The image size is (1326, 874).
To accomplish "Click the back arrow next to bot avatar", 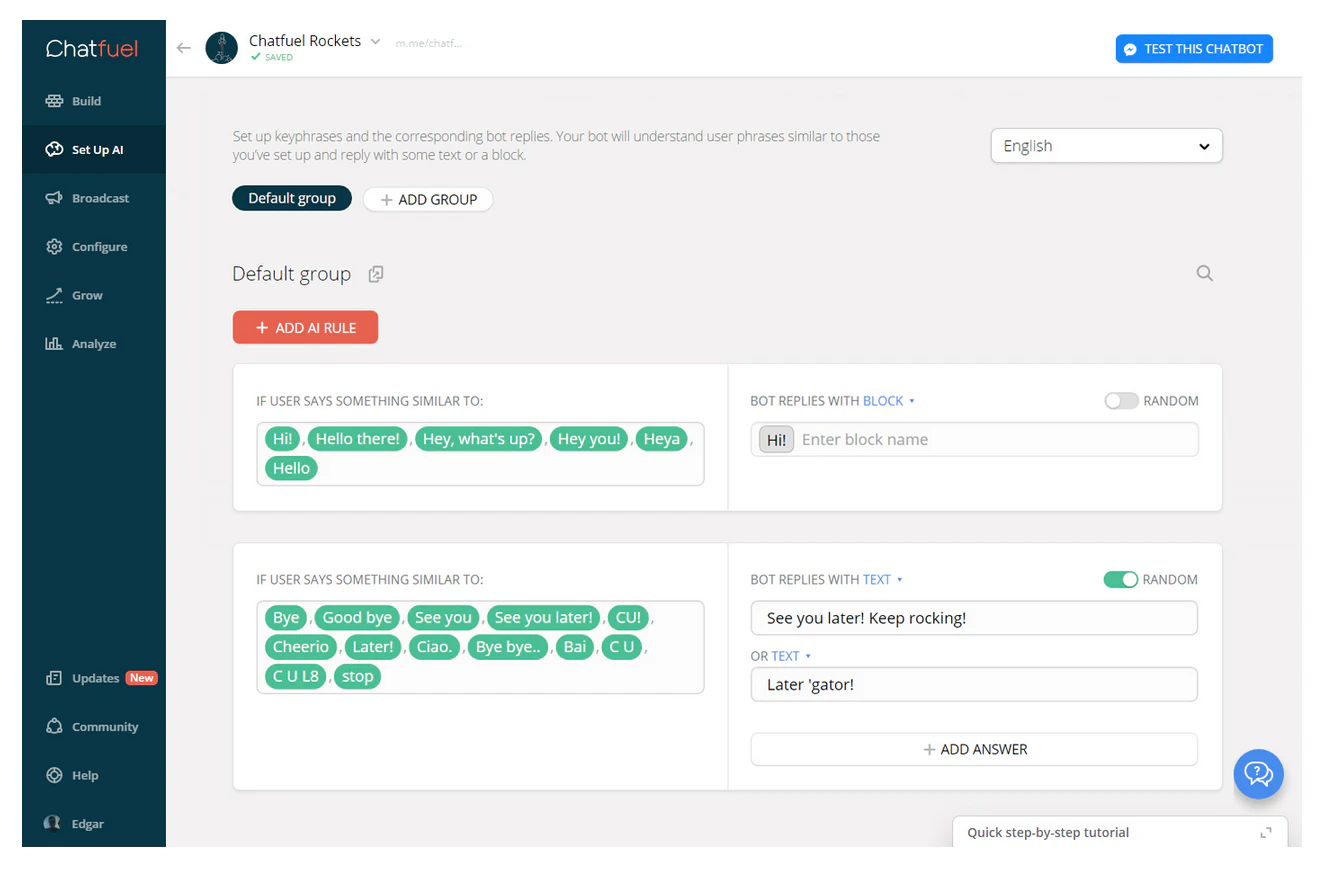I will click(183, 48).
